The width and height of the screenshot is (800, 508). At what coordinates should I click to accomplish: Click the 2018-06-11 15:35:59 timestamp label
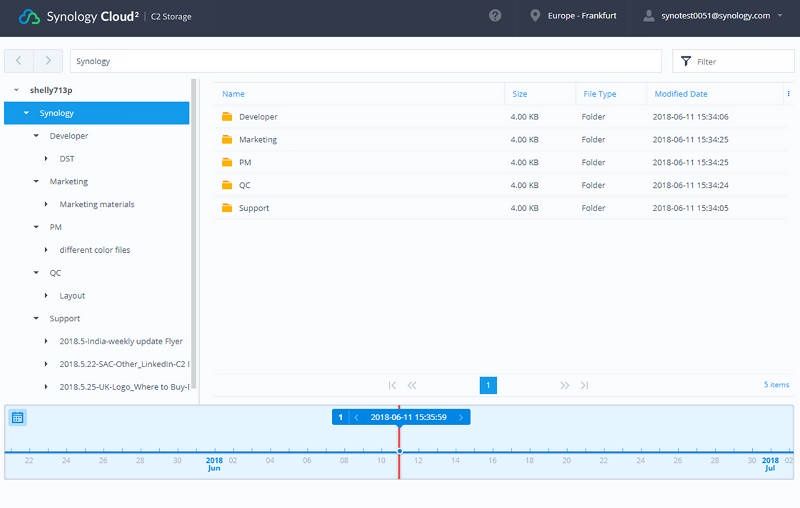point(408,417)
